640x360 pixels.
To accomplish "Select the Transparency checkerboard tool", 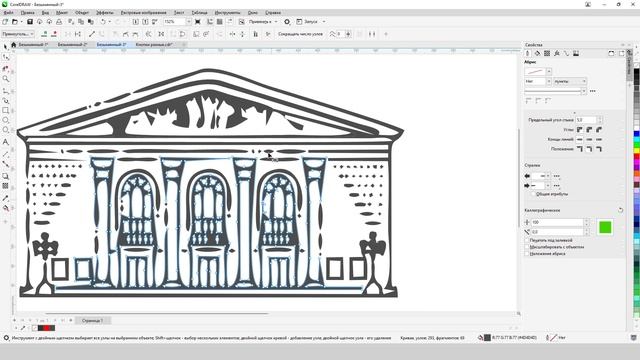I will click(x=5, y=186).
